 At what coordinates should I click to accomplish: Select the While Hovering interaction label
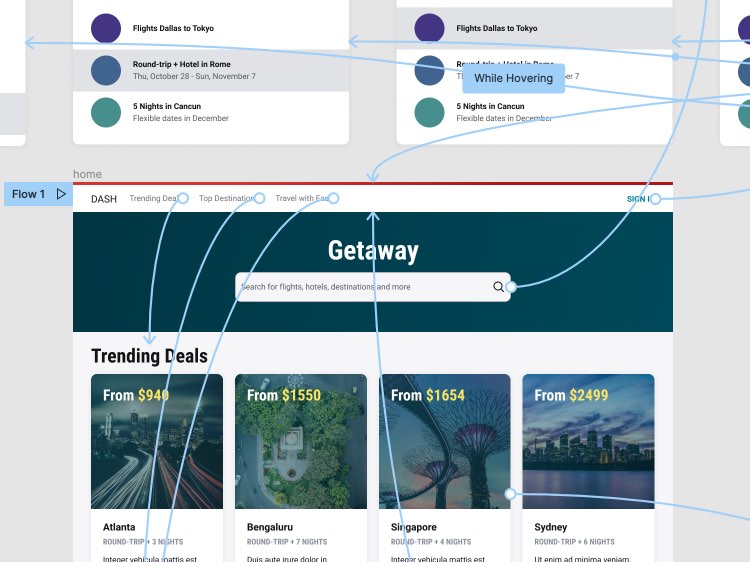coord(513,78)
